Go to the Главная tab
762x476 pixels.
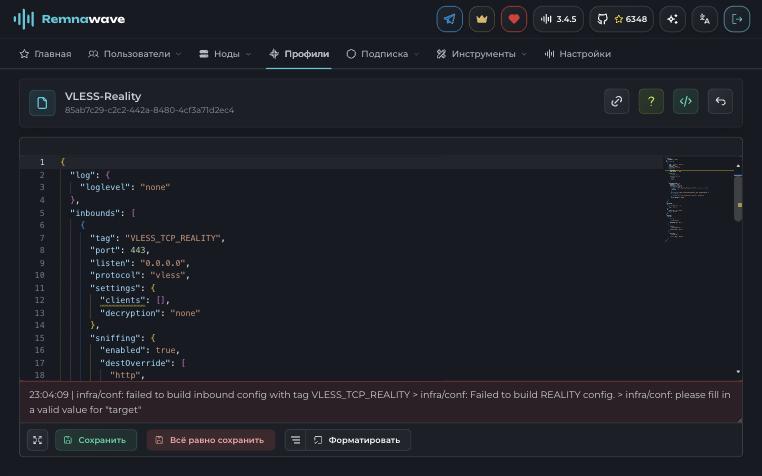(45, 54)
